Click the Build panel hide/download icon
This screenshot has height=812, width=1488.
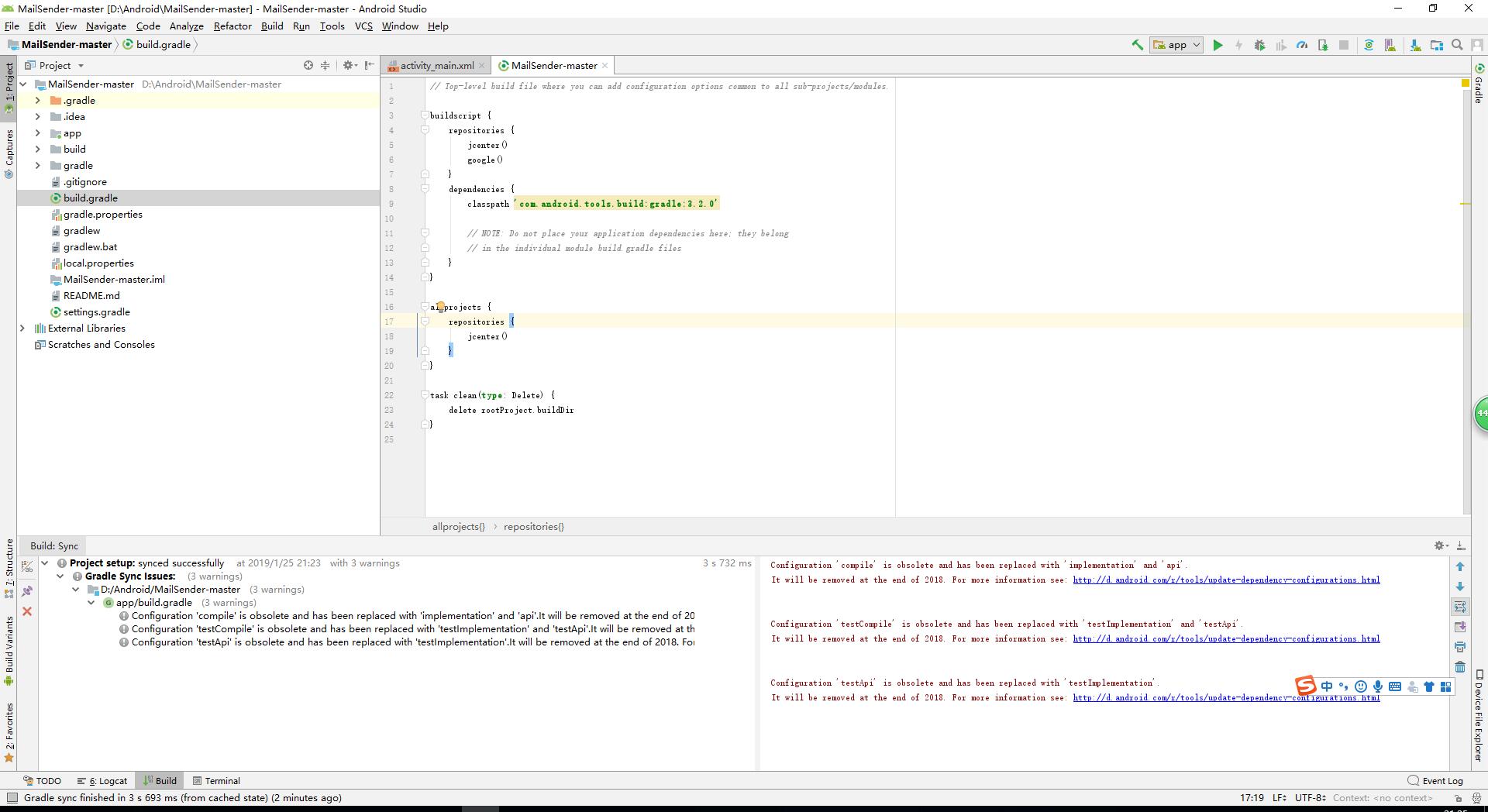pyautogui.click(x=1461, y=545)
